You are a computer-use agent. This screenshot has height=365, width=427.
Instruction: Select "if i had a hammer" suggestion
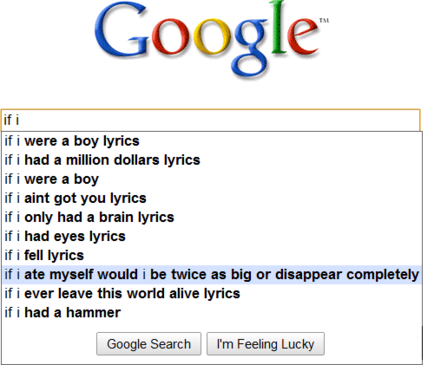pos(212,312)
